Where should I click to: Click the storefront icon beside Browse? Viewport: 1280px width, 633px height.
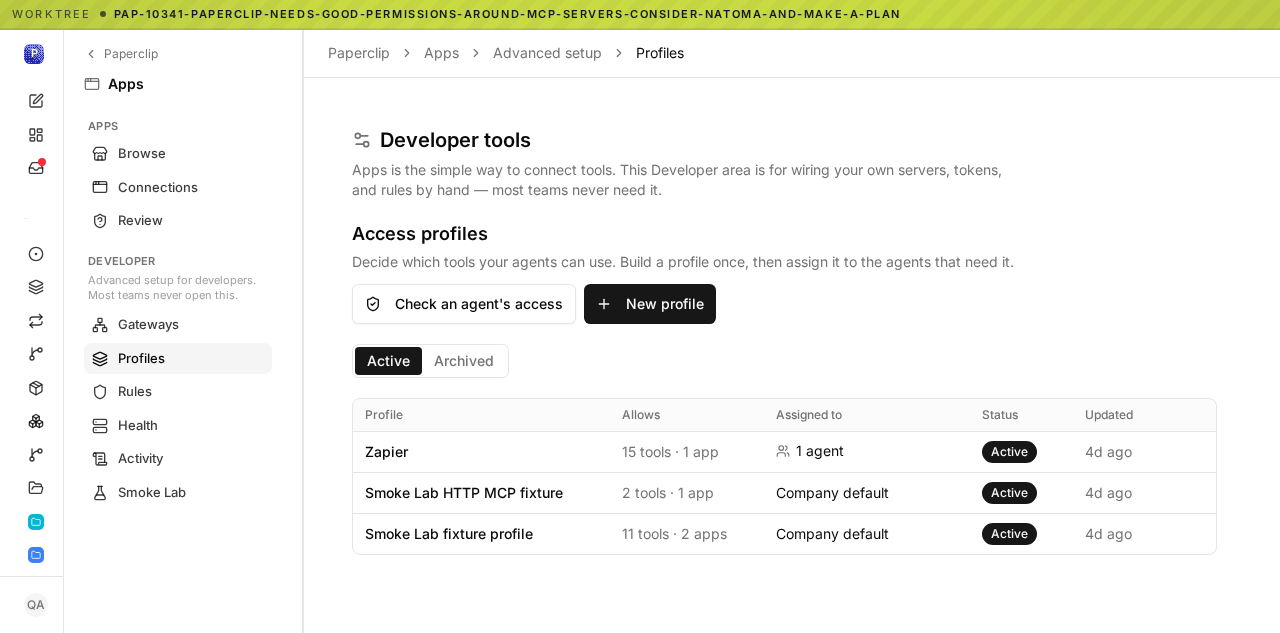coord(100,154)
